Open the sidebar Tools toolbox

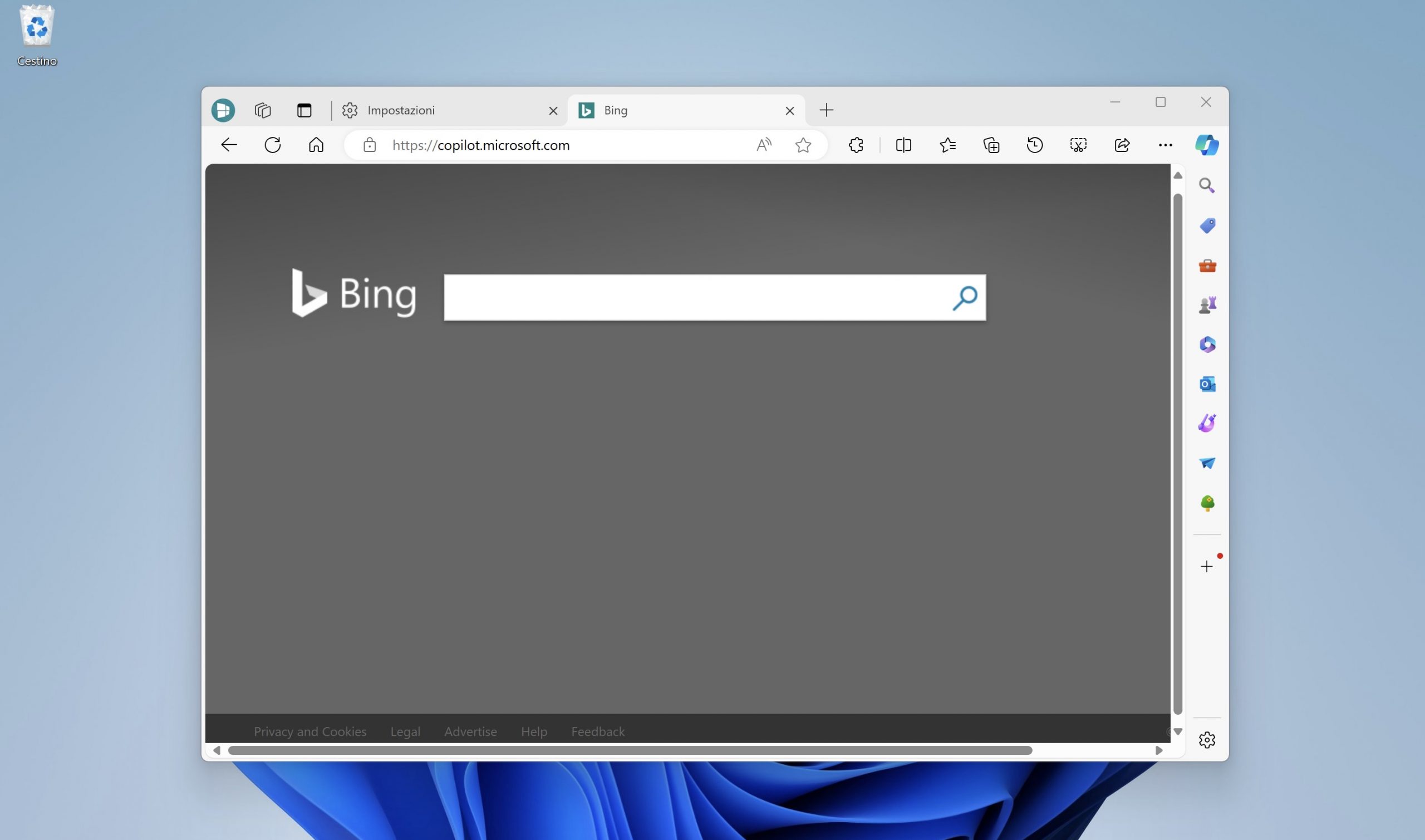coord(1207,266)
